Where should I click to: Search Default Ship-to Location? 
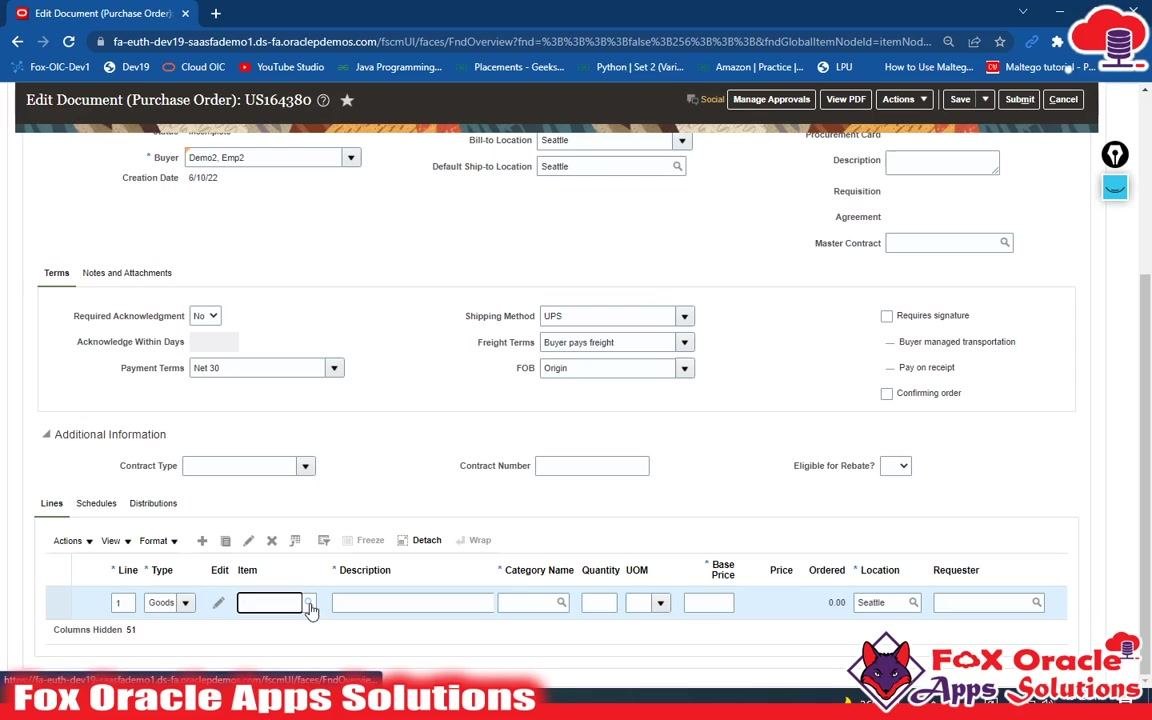(x=677, y=167)
